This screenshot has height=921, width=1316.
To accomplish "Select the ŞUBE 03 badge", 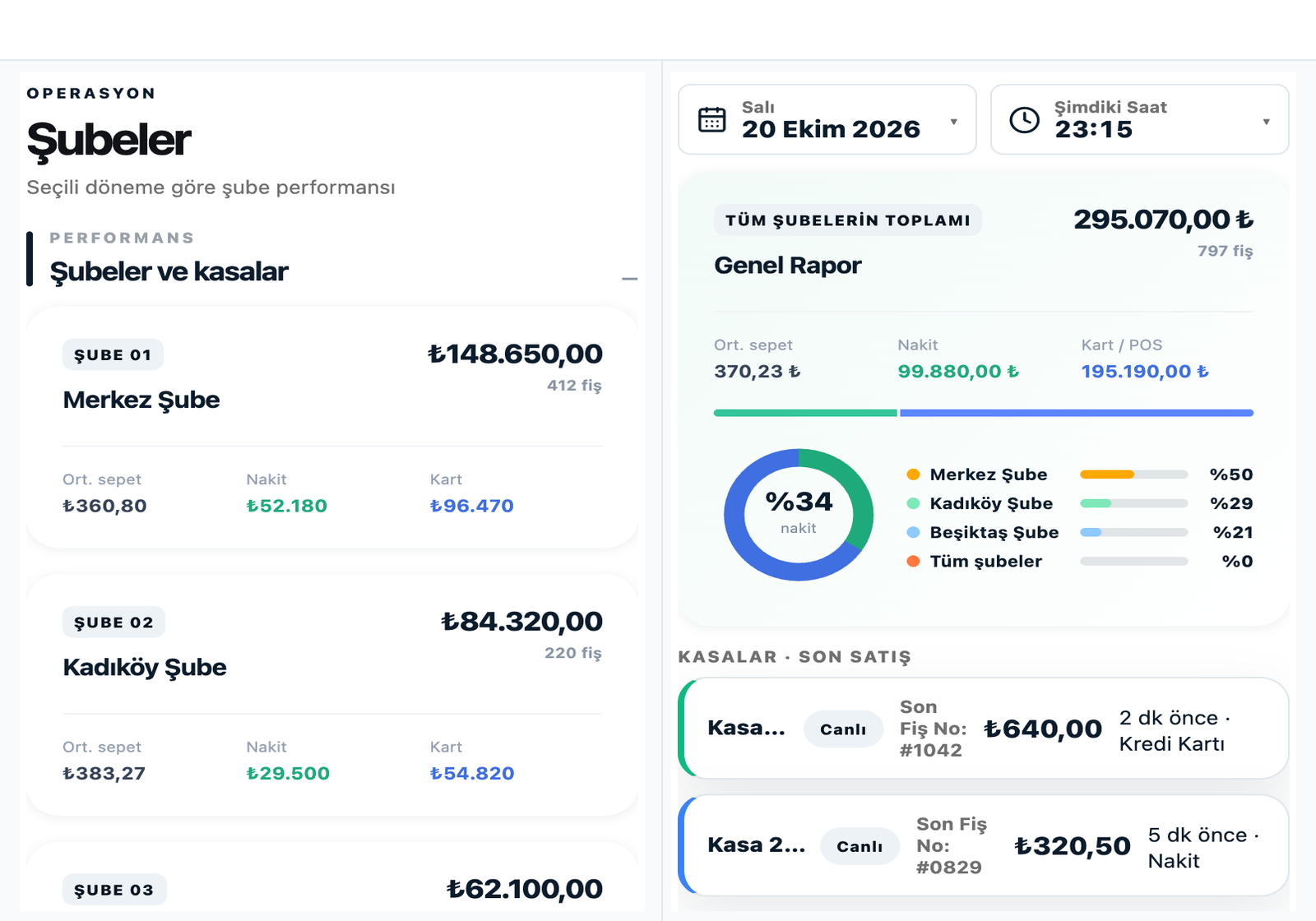I will coord(114,890).
